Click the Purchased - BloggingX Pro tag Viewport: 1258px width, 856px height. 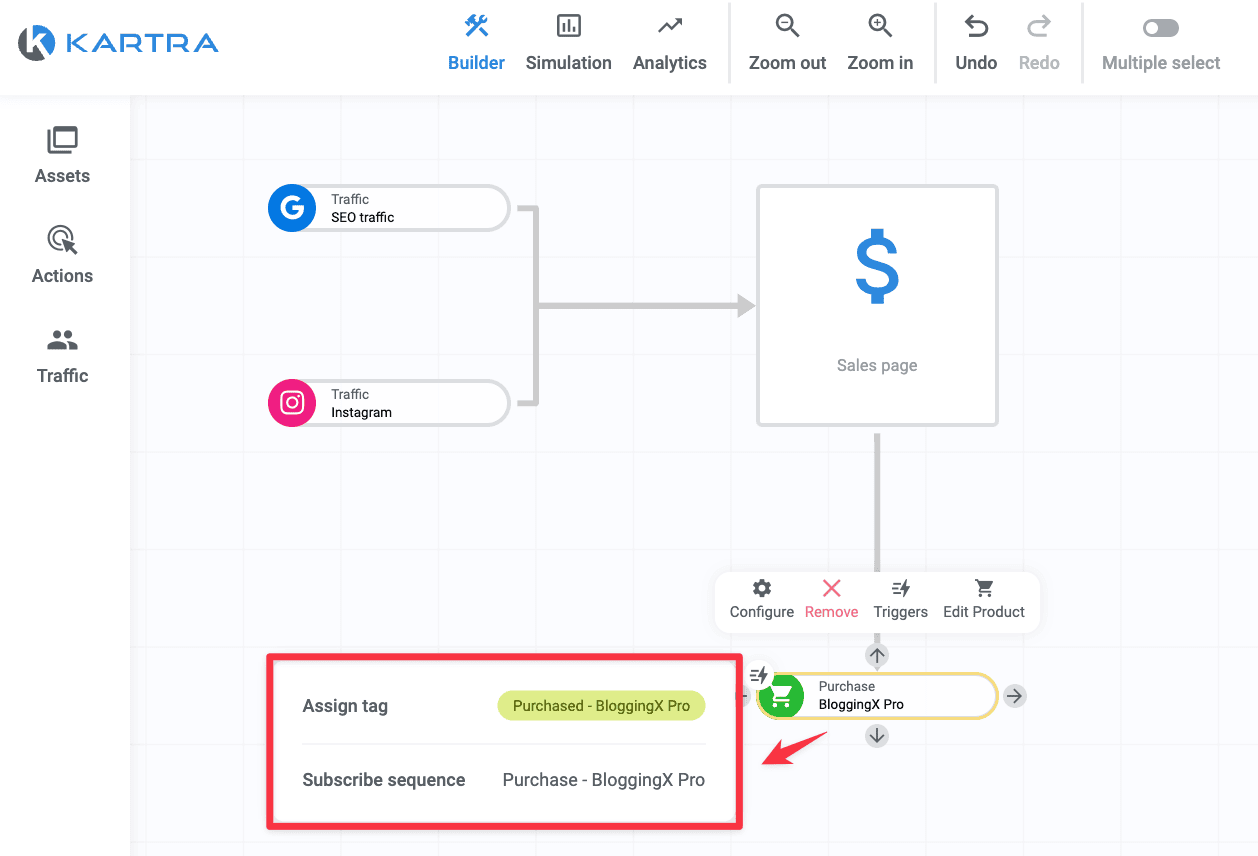point(601,706)
